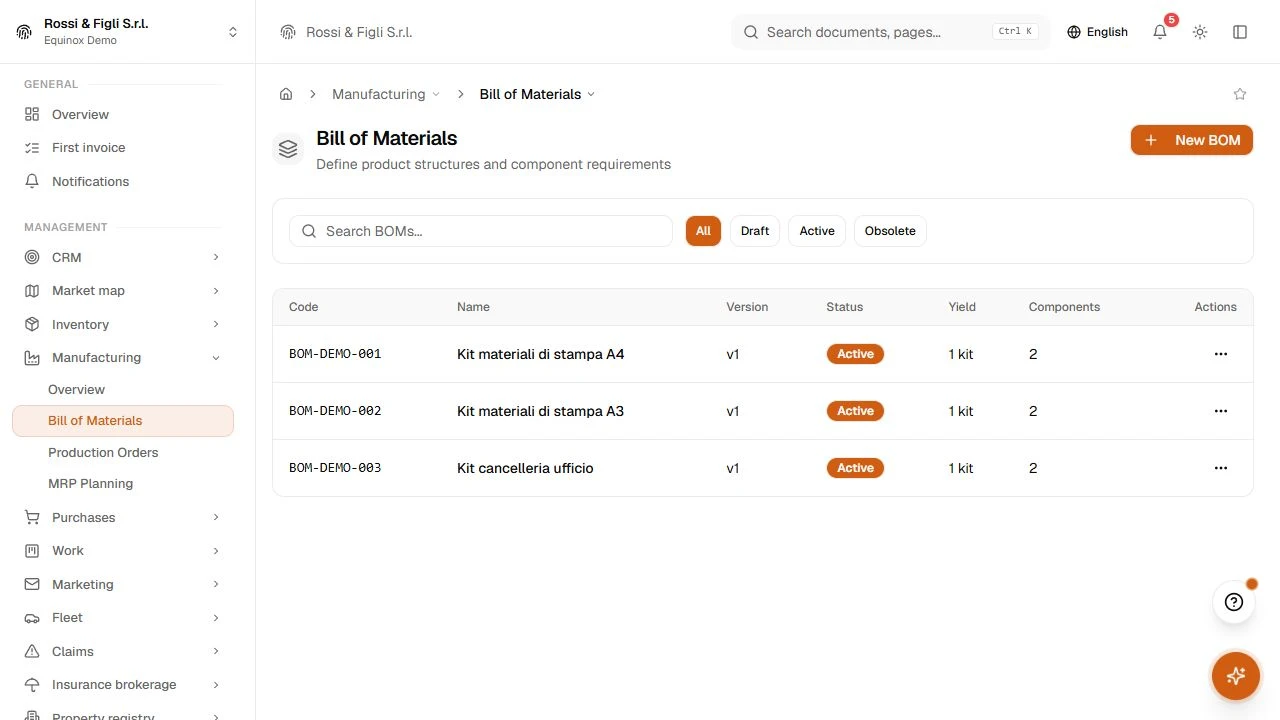Open actions menu for BOM-DEMO-003

click(x=1220, y=468)
